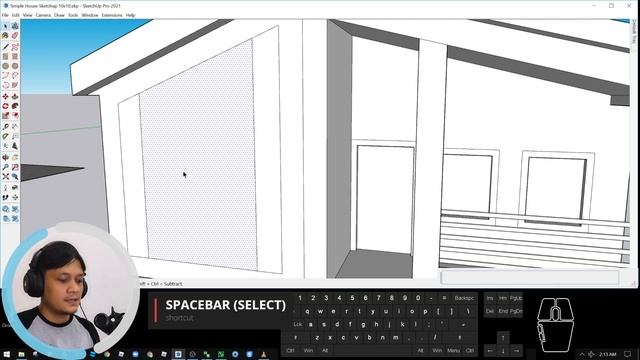Select the Push/Pull tool
Screen dimensions: 640x360
tap(15, 96)
